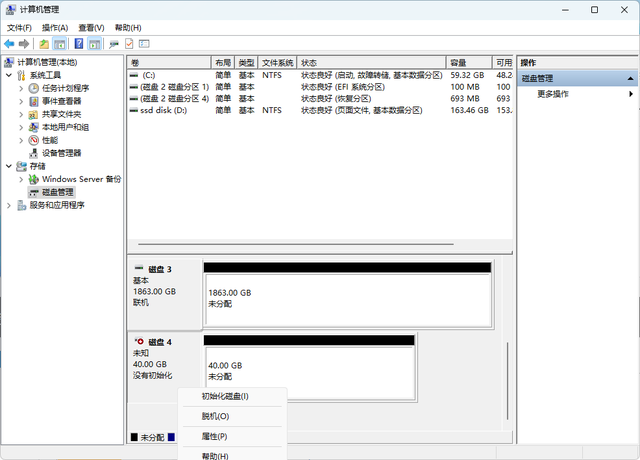Sort by the 文件系统 column header
This screenshot has height=460, width=640.
click(x=278, y=63)
